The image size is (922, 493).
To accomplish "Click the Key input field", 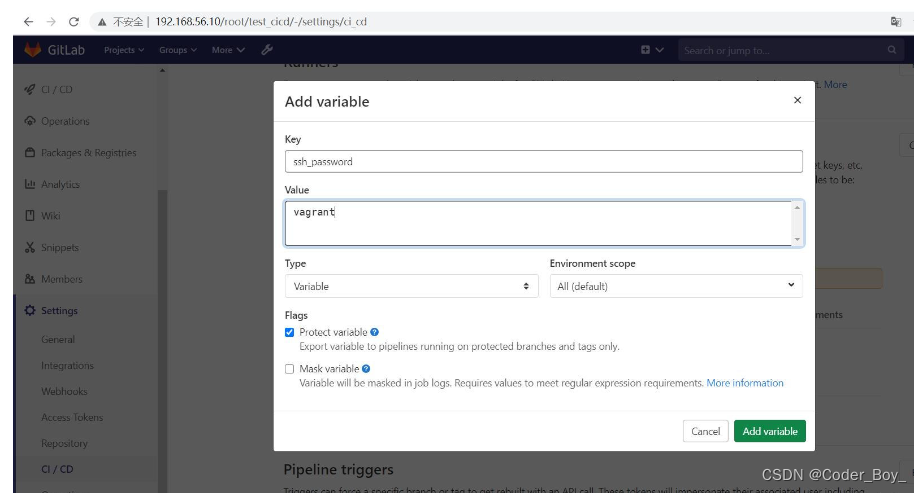I will (543, 161).
